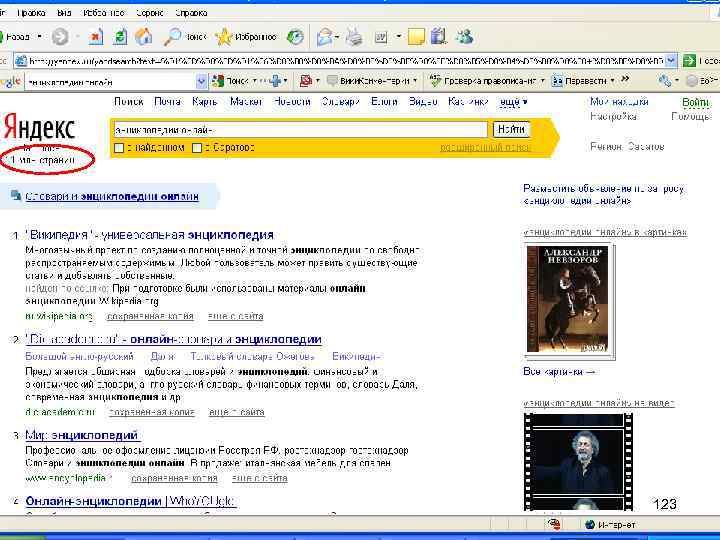This screenshot has height=540, width=720.
Task: Open the Избранное menu in menu bar
Action: [103, 13]
